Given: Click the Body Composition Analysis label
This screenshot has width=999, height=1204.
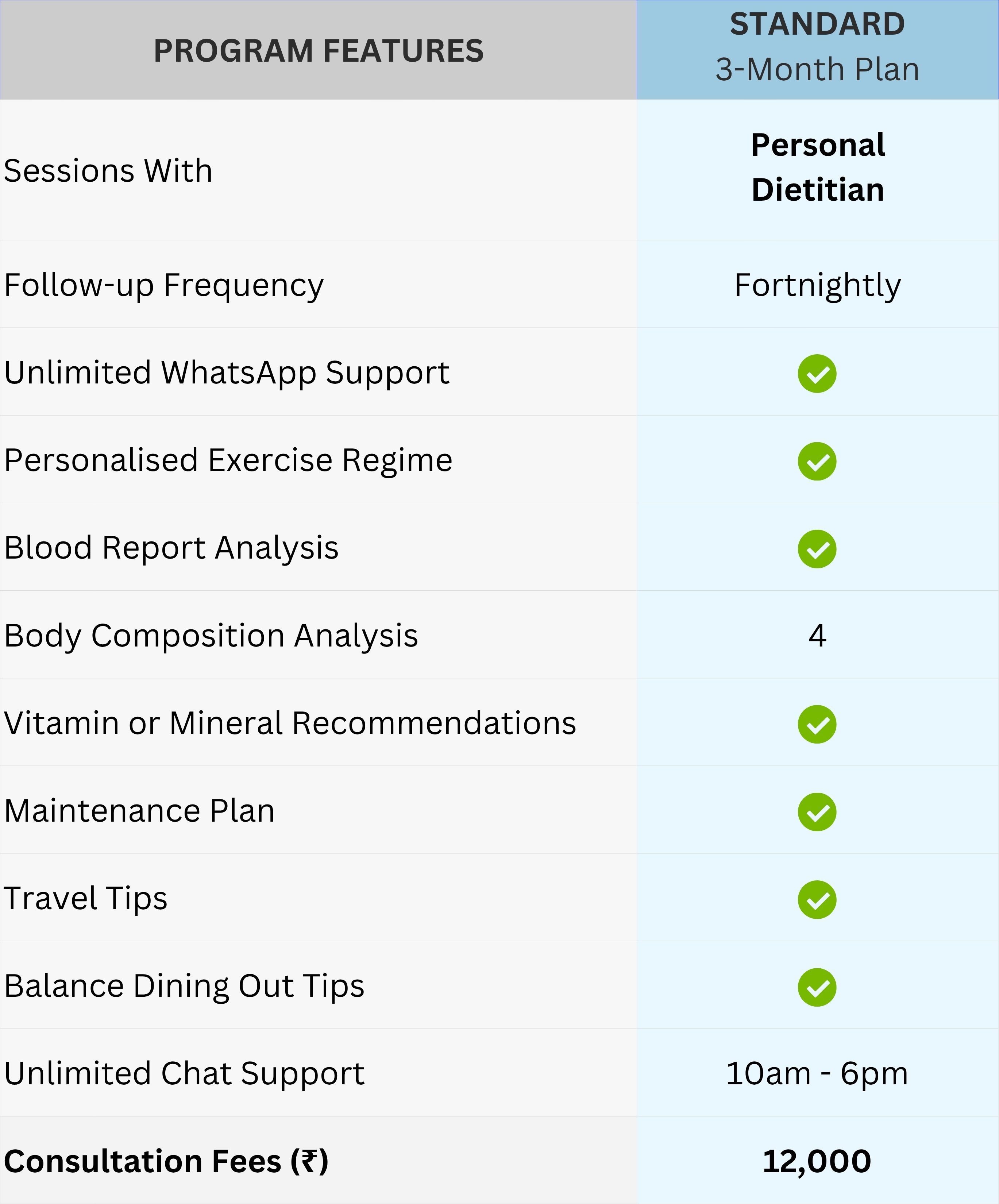Looking at the screenshot, I should pos(211,635).
